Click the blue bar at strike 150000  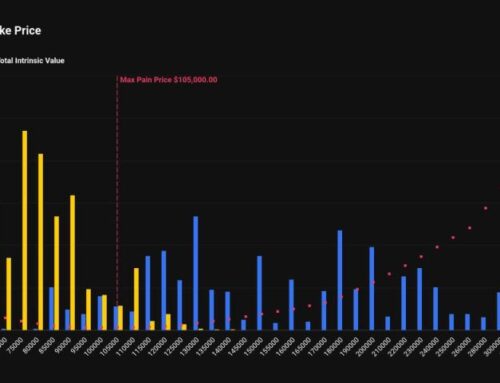[259, 293]
